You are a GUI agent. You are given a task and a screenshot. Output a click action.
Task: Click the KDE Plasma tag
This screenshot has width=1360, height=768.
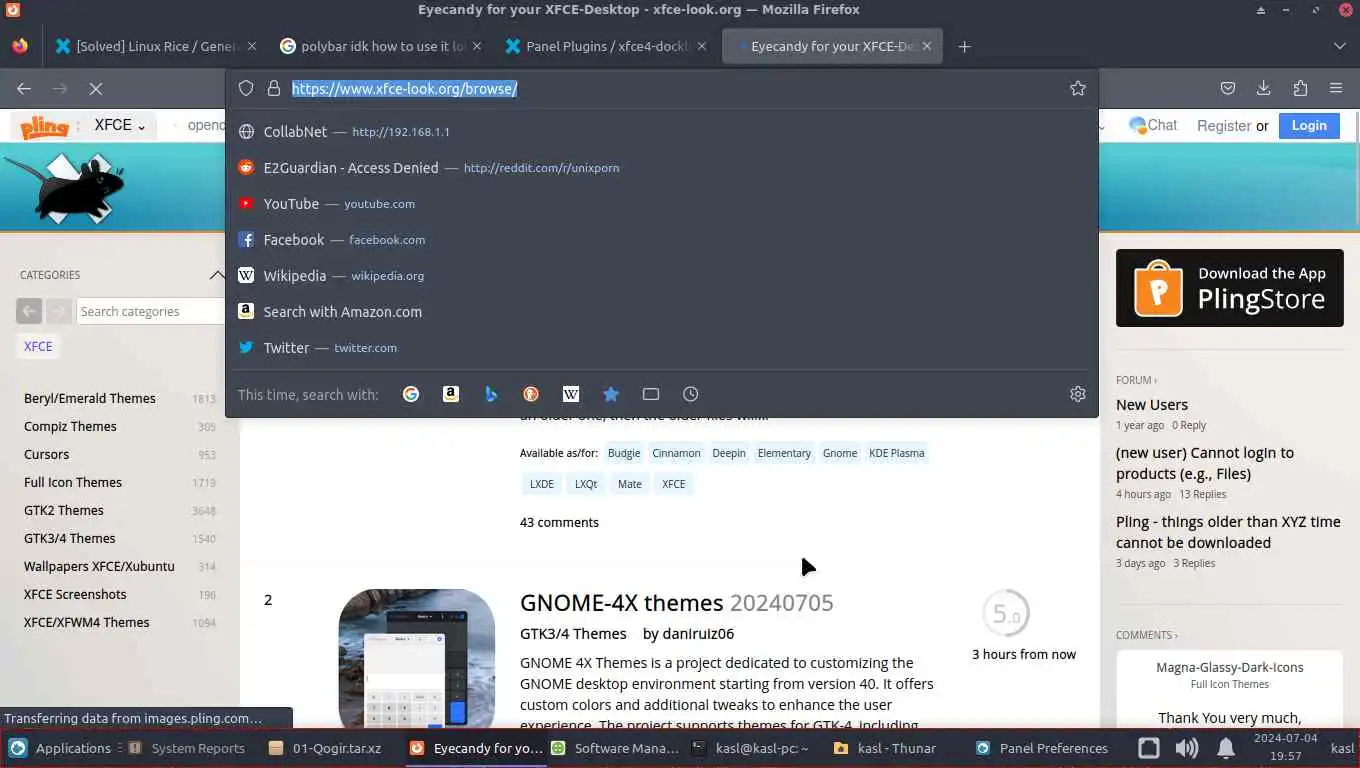(x=896, y=453)
